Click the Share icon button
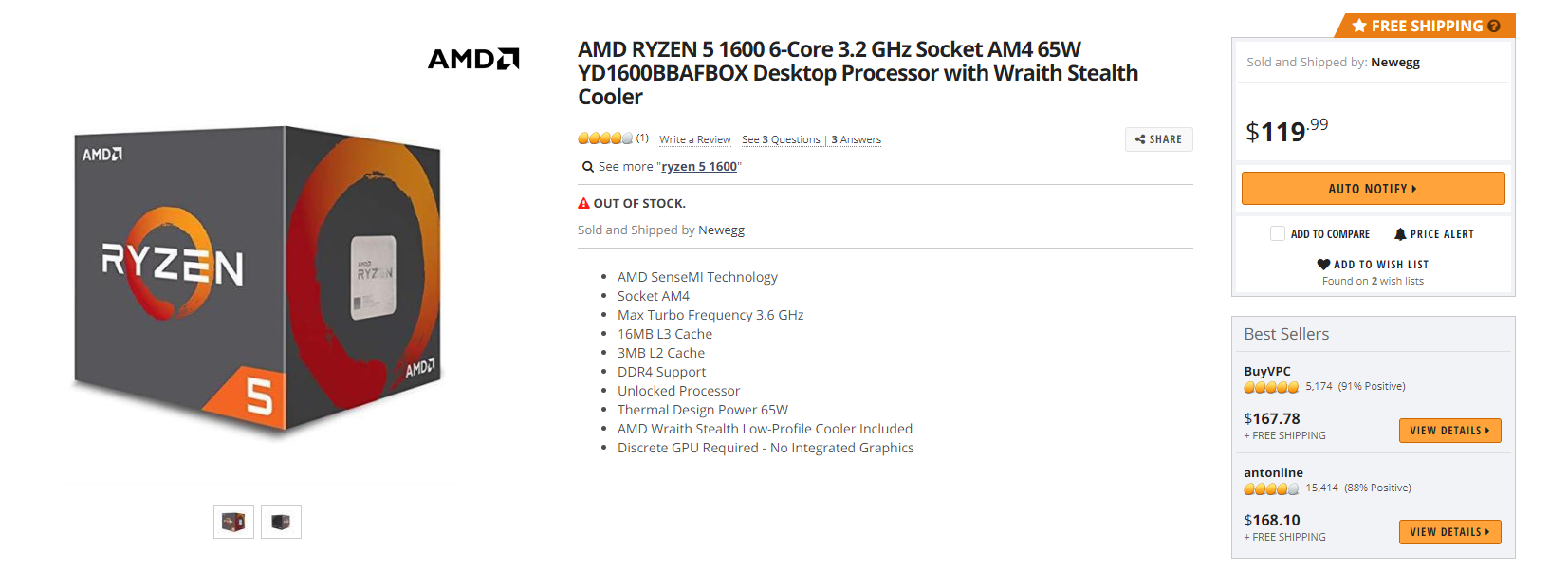The height and width of the screenshot is (571, 1568). click(1158, 139)
